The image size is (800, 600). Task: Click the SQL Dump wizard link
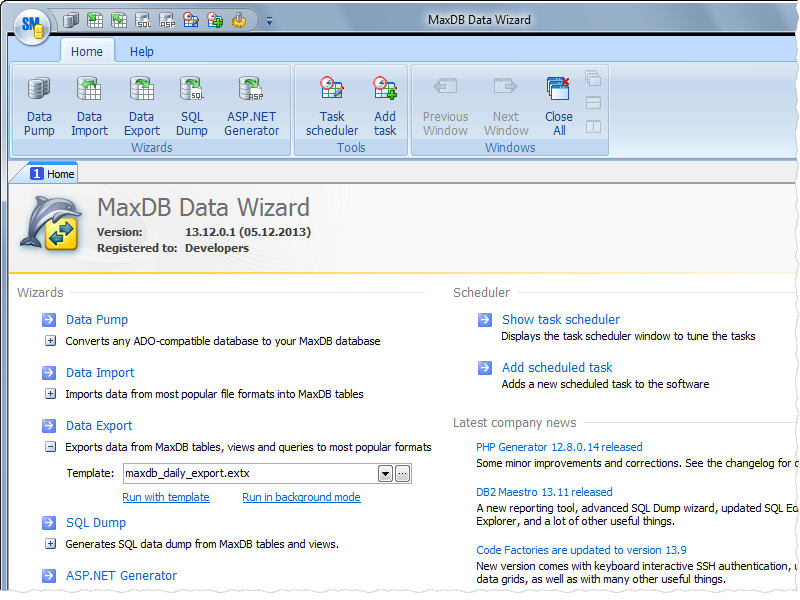(x=96, y=523)
